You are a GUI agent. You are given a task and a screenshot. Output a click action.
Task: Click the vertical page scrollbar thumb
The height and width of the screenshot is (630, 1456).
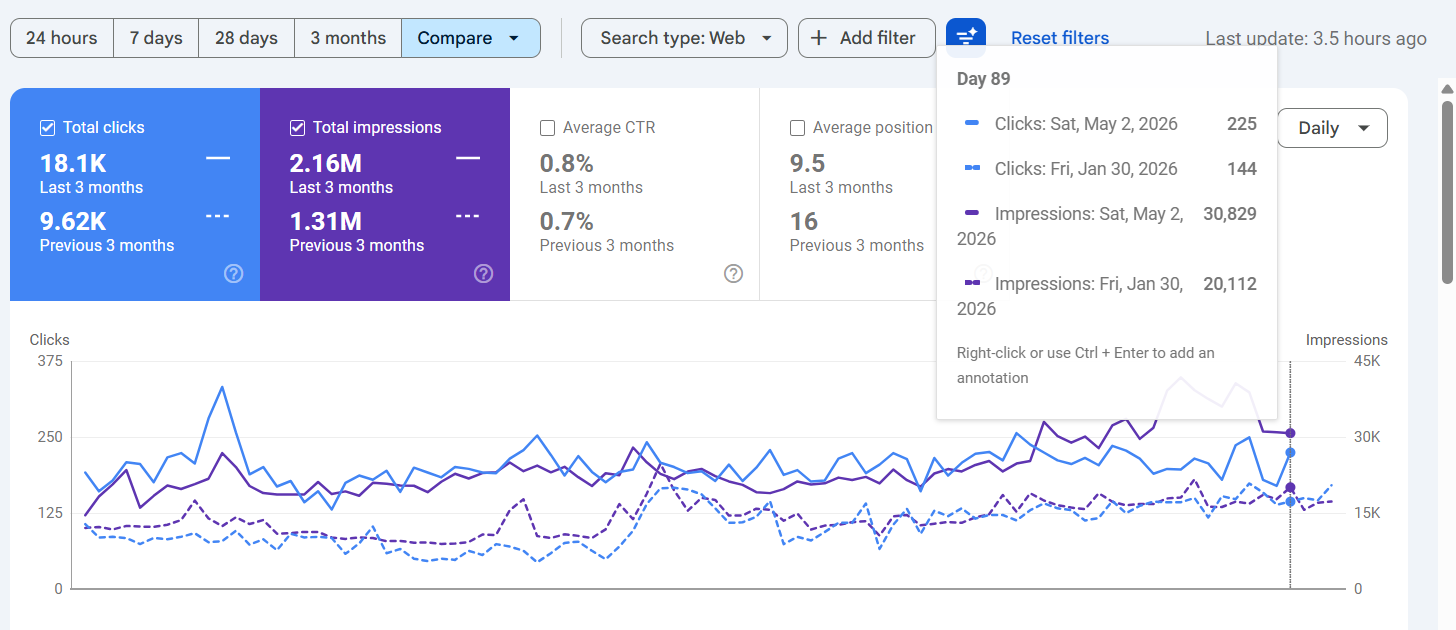1447,190
